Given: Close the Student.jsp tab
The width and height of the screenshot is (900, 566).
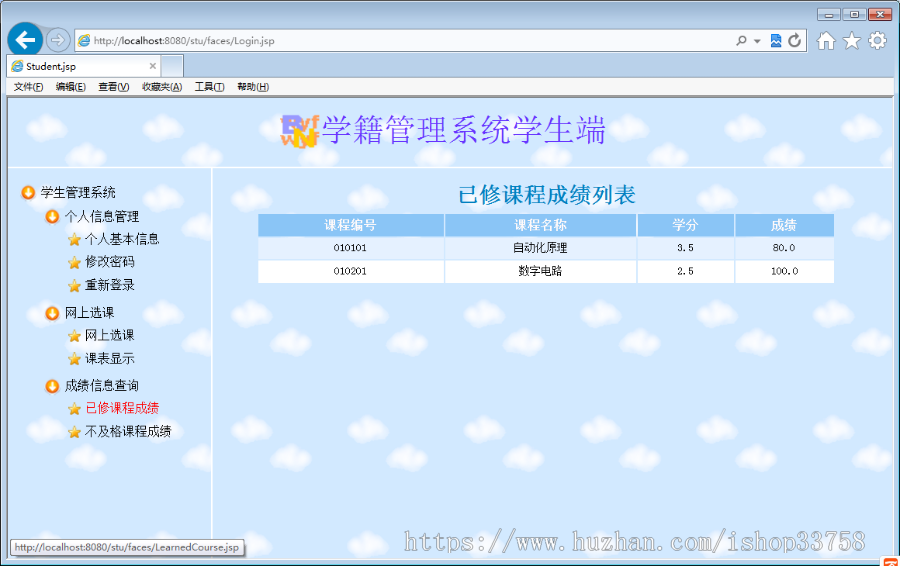Looking at the screenshot, I should (153, 66).
